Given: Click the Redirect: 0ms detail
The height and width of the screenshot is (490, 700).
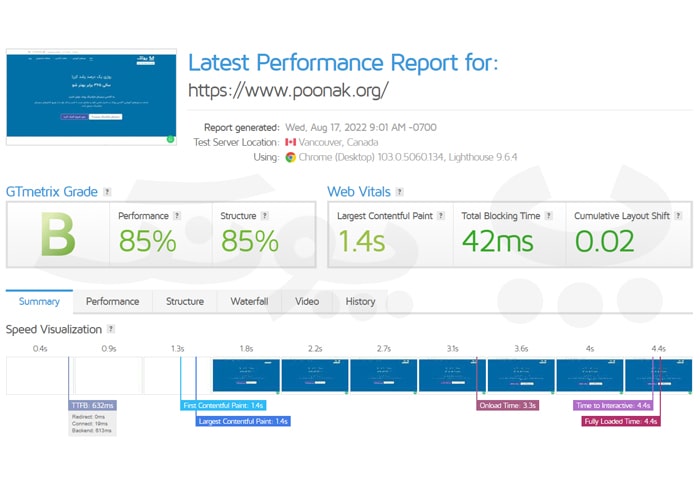Looking at the screenshot, I should click(x=88, y=417).
